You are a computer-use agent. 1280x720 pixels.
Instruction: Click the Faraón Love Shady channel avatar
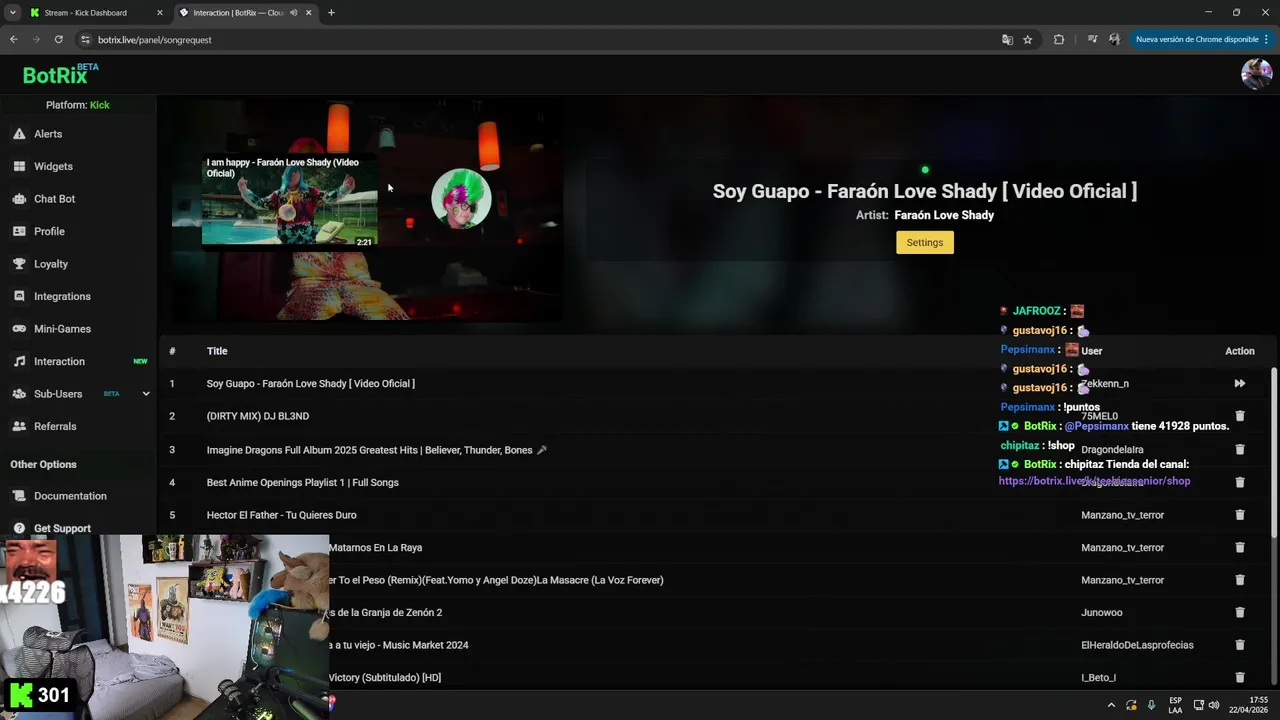point(461,199)
